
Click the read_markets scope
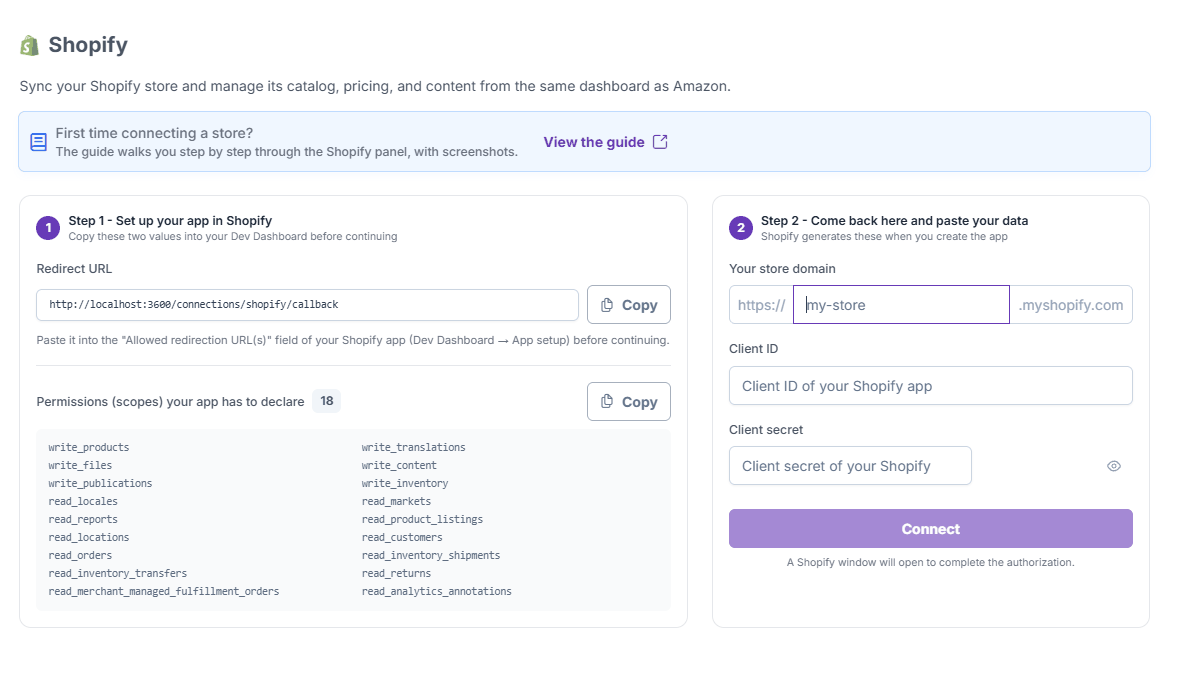click(x=396, y=502)
